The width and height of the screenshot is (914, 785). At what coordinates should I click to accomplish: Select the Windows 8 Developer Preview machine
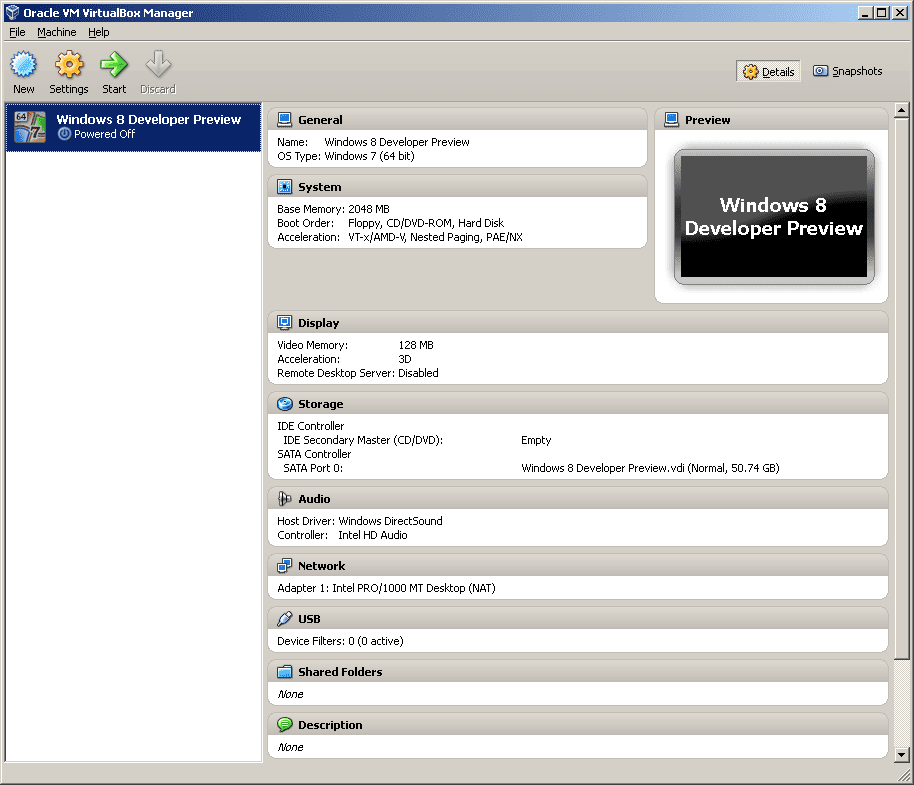point(133,128)
